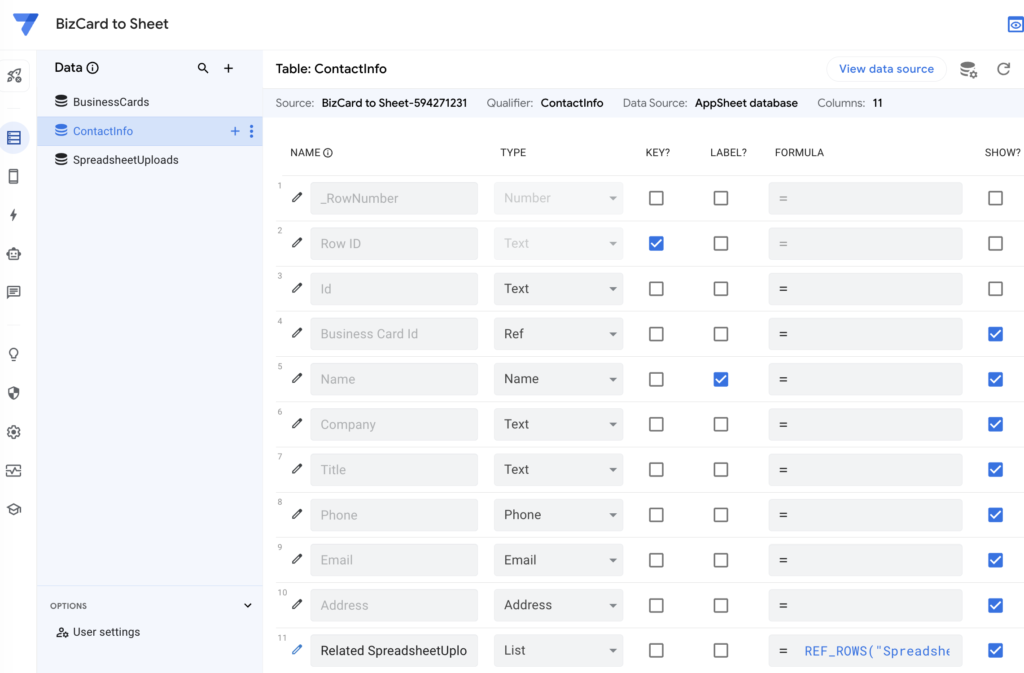This screenshot has width=1024, height=673.
Task: Open the preview eye icon at top right
Action: click(x=1015, y=25)
